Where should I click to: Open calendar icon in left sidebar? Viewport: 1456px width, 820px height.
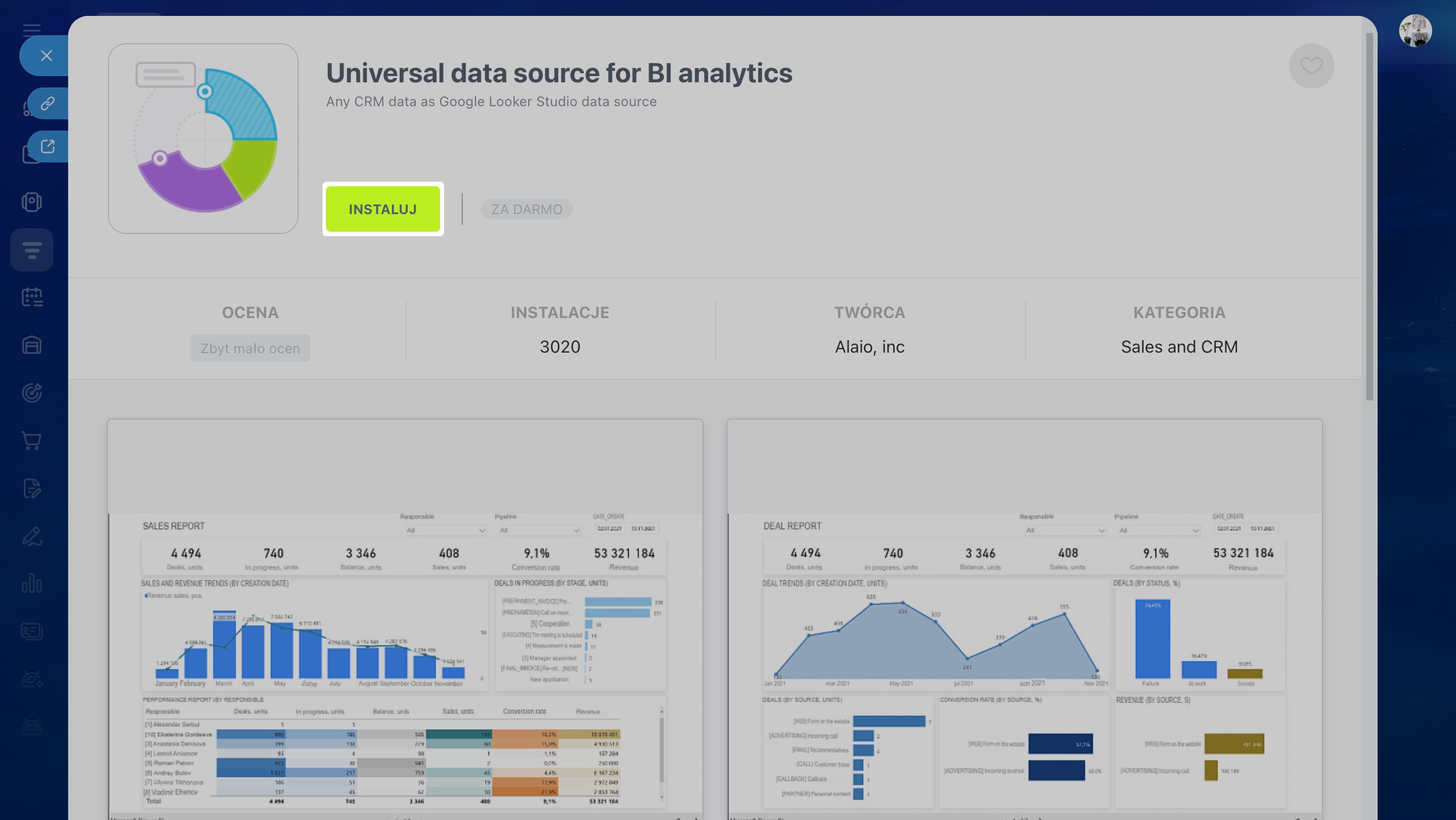click(32, 297)
